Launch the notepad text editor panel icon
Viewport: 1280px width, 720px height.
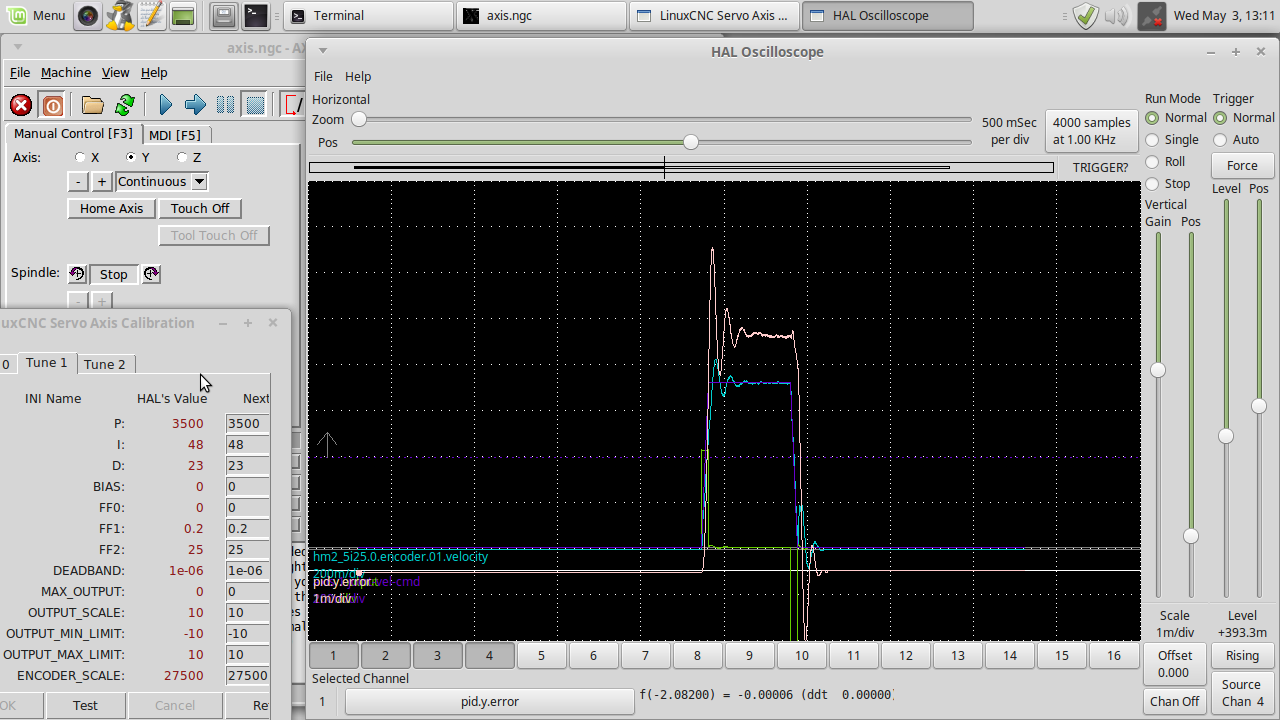[151, 15]
